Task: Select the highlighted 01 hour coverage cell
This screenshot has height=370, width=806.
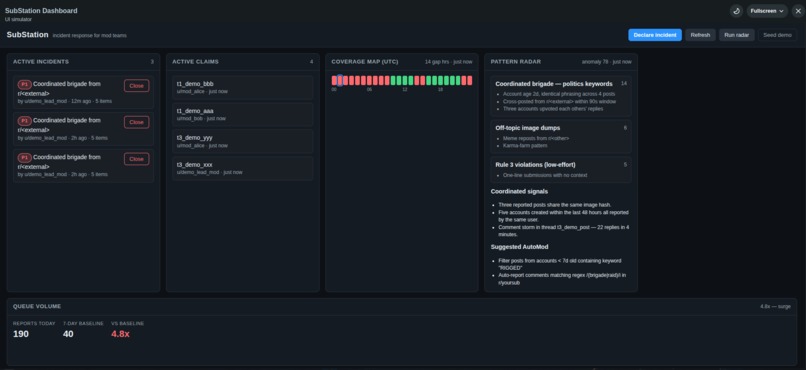Action: [340, 80]
